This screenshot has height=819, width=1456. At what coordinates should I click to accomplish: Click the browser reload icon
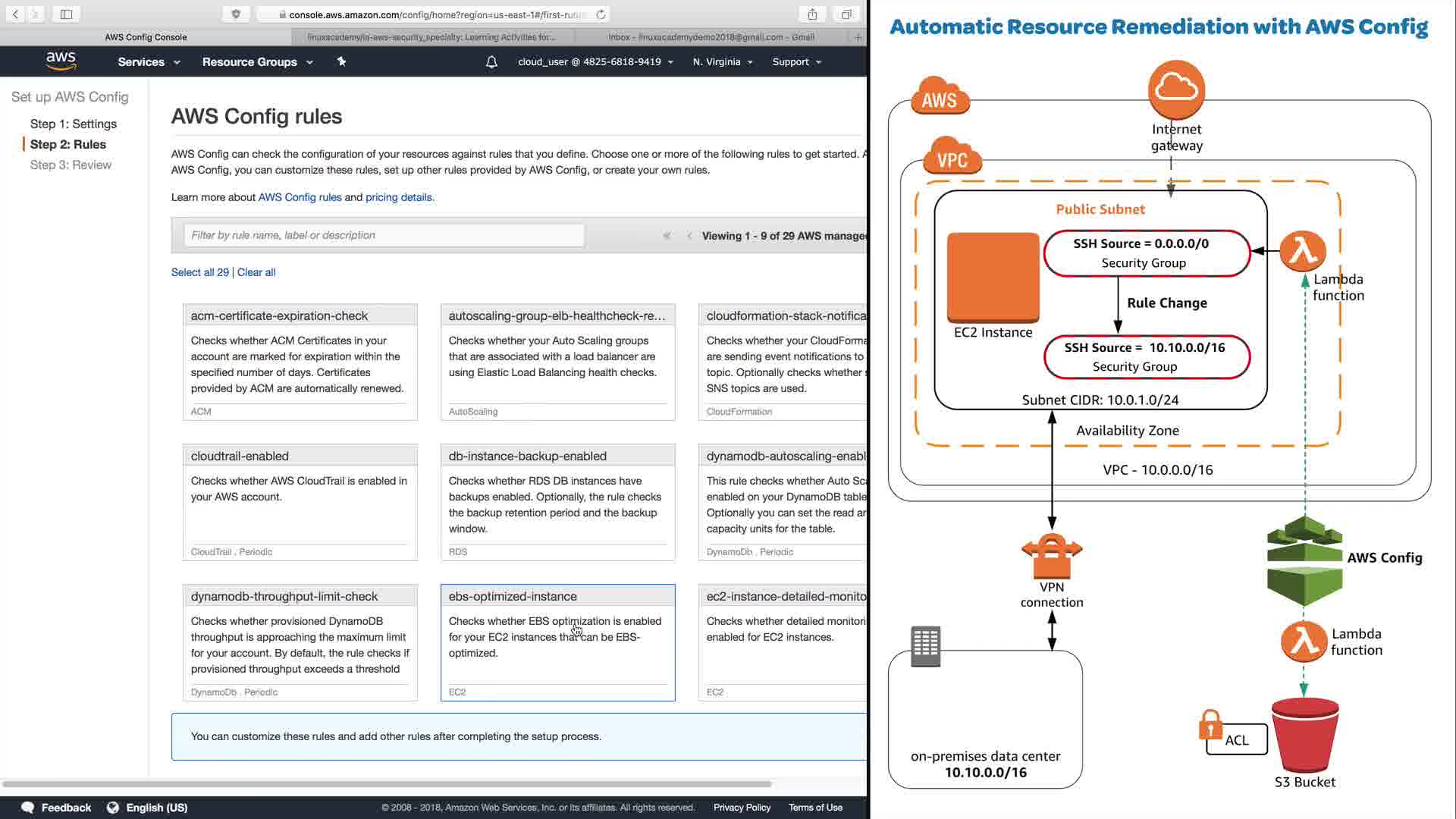pos(601,14)
